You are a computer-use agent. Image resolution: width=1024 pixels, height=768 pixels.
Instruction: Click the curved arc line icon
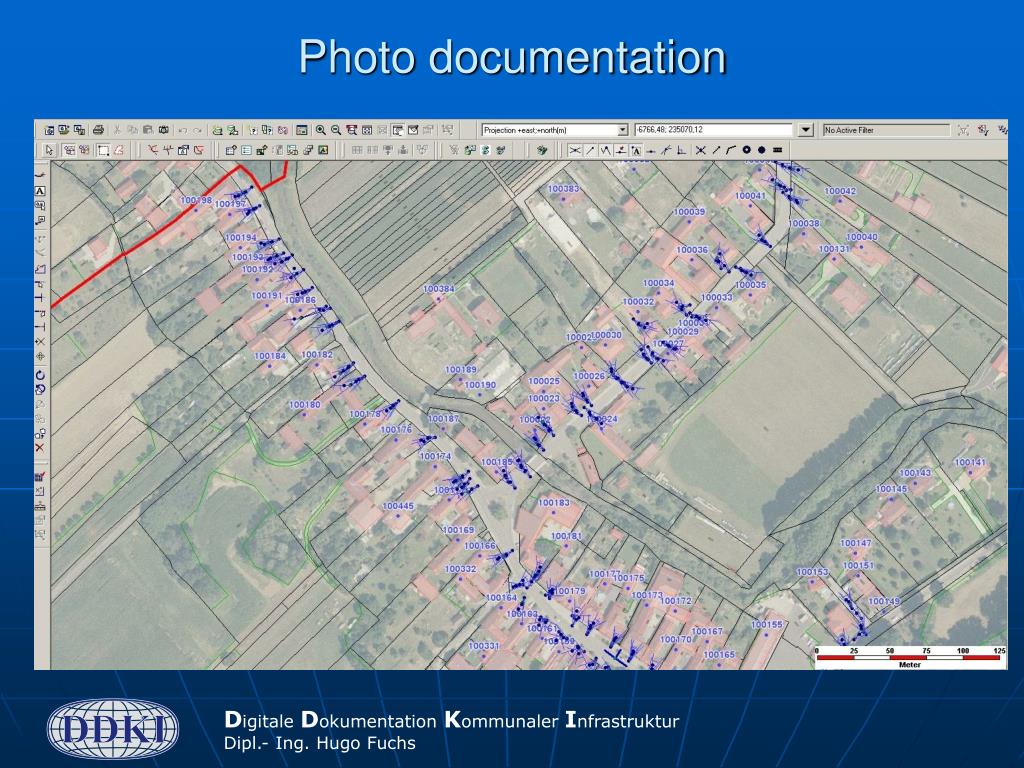click(x=731, y=150)
